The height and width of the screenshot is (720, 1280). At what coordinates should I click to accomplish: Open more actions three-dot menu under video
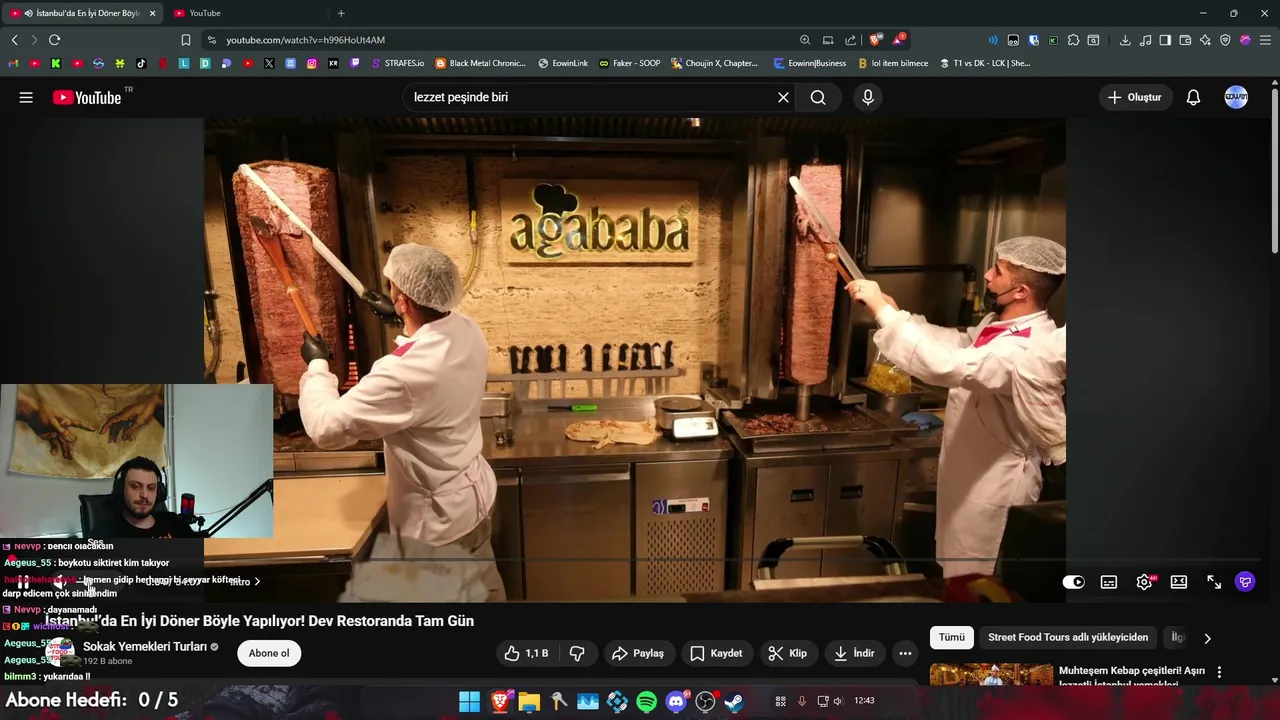(905, 653)
